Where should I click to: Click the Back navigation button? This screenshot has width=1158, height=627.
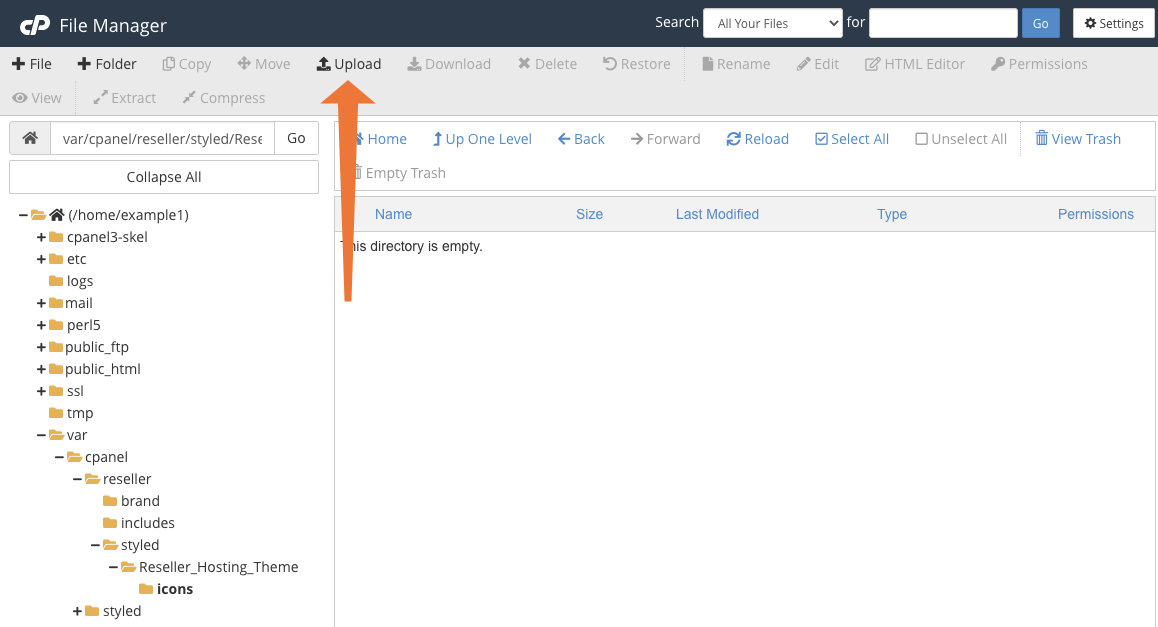pos(581,139)
